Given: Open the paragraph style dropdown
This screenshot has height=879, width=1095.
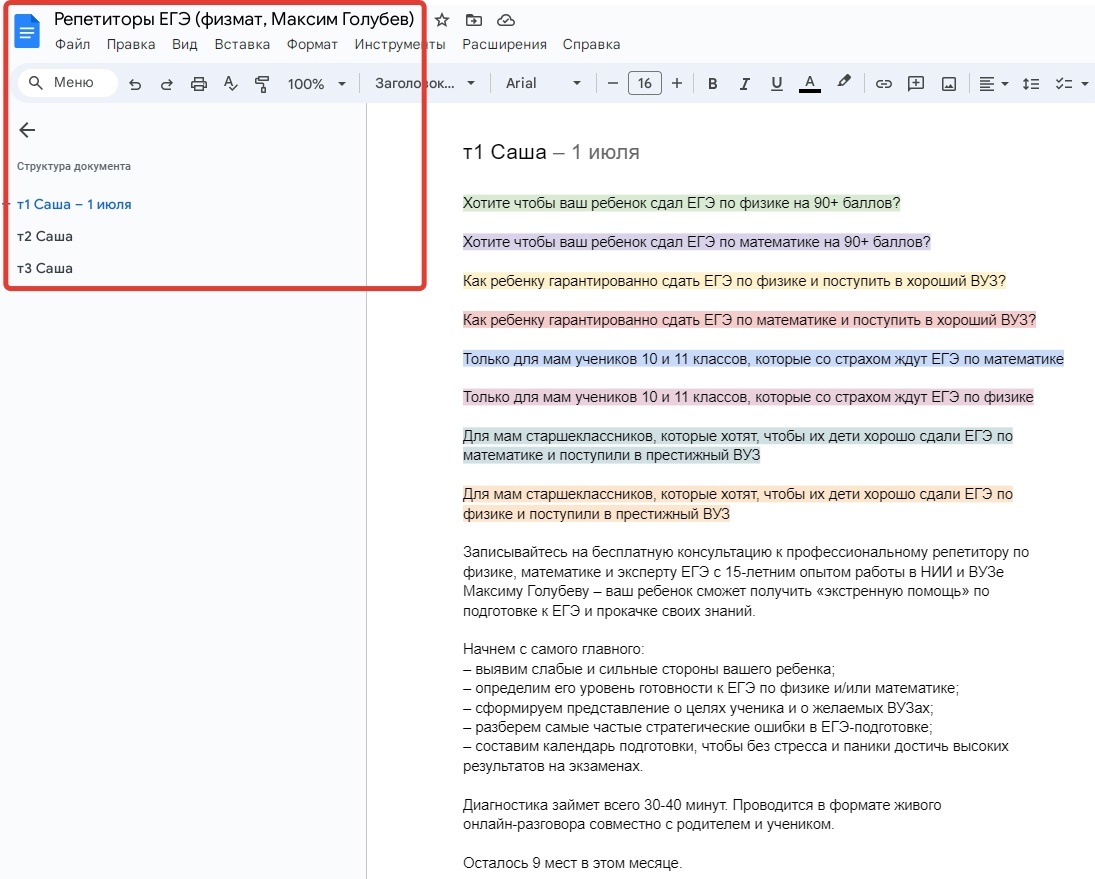Looking at the screenshot, I should click(425, 83).
